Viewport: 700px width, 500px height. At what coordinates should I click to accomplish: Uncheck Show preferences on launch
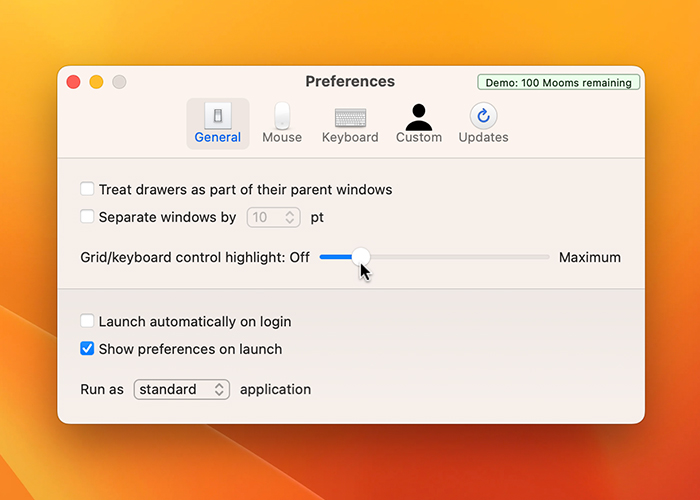(87, 348)
